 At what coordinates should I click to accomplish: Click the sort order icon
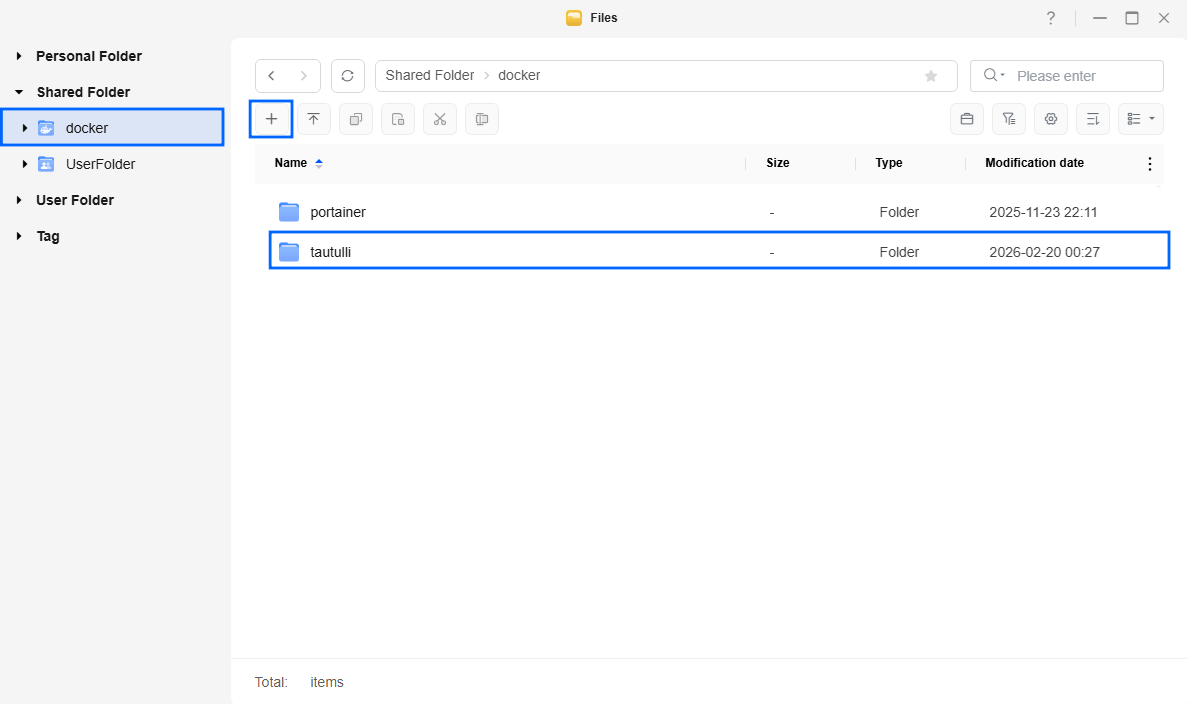(x=1092, y=118)
